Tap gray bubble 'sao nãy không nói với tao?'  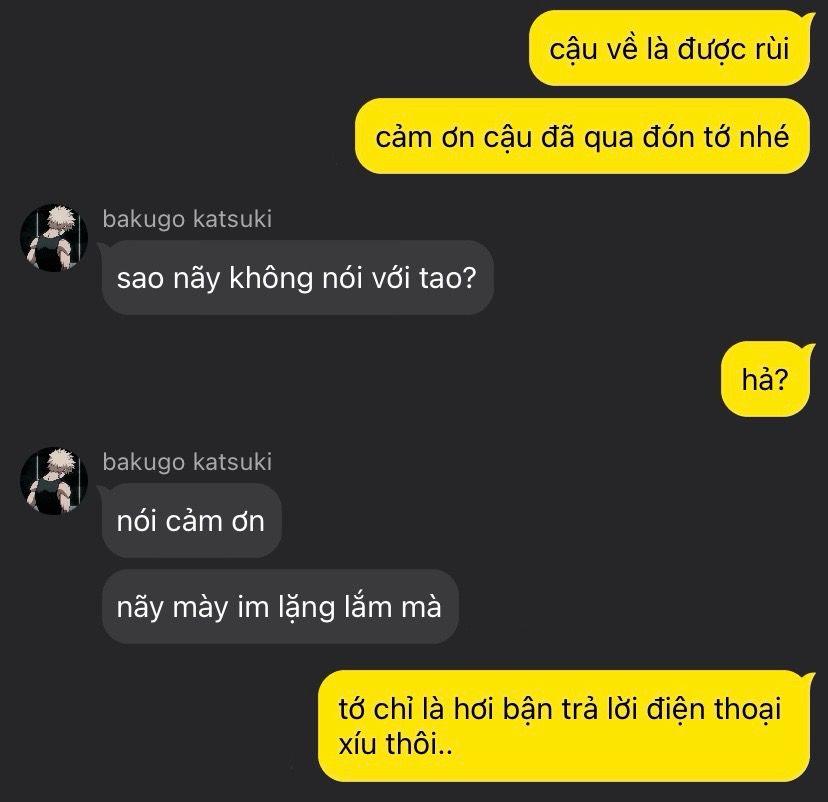297,278
